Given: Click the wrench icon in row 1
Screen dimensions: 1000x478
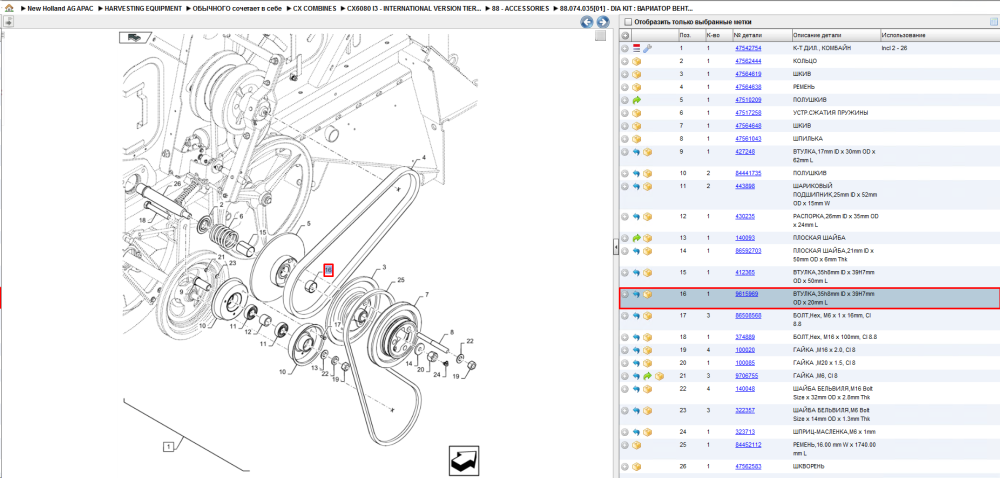Looking at the screenshot, I should point(647,48).
